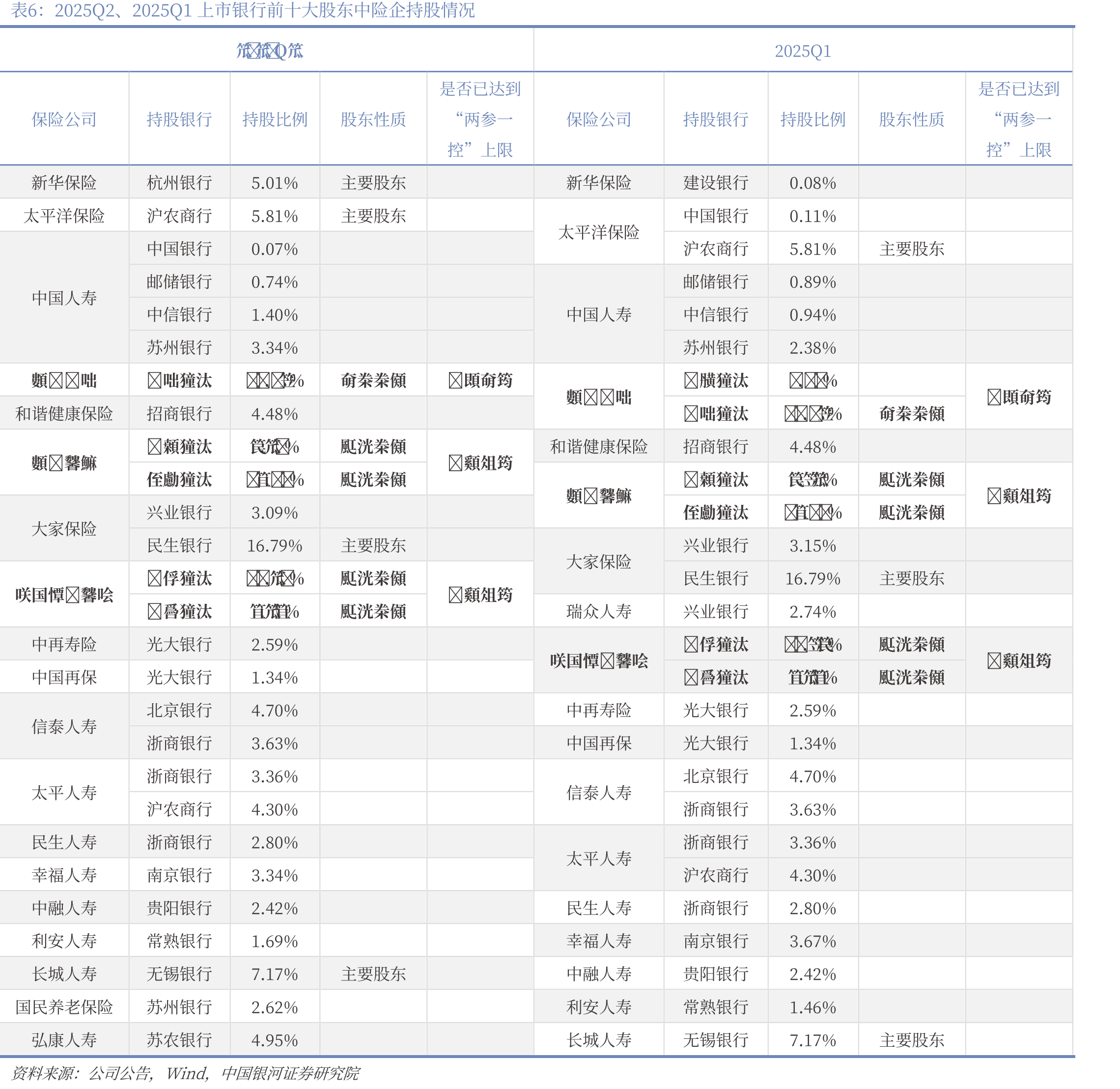This screenshot has height=1089, width=1120.
Task: Select the 0.11% value for 中国银行
Action: (x=813, y=216)
